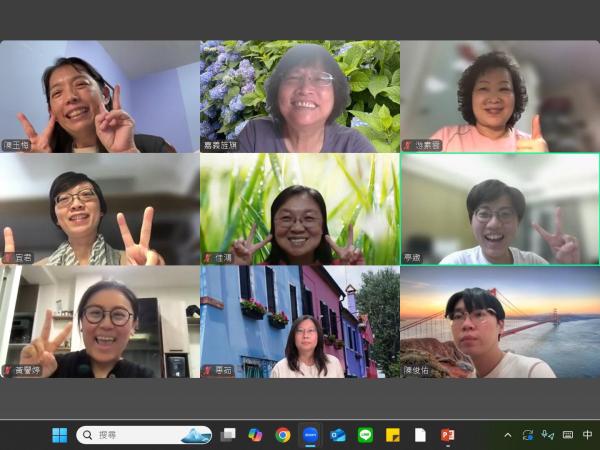This screenshot has width=600, height=450.
Task: Open Task View from the taskbar
Action: coord(228,435)
